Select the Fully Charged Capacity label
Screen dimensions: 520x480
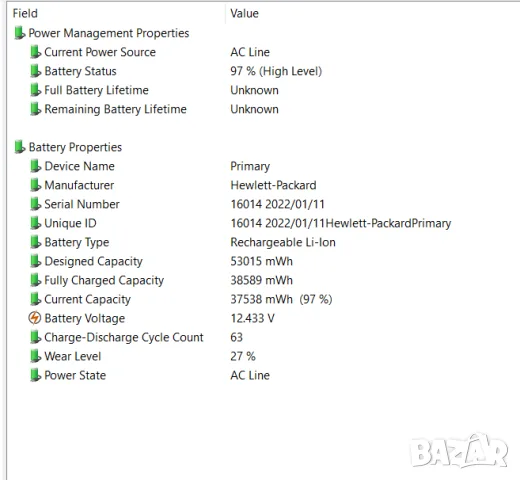pos(104,280)
